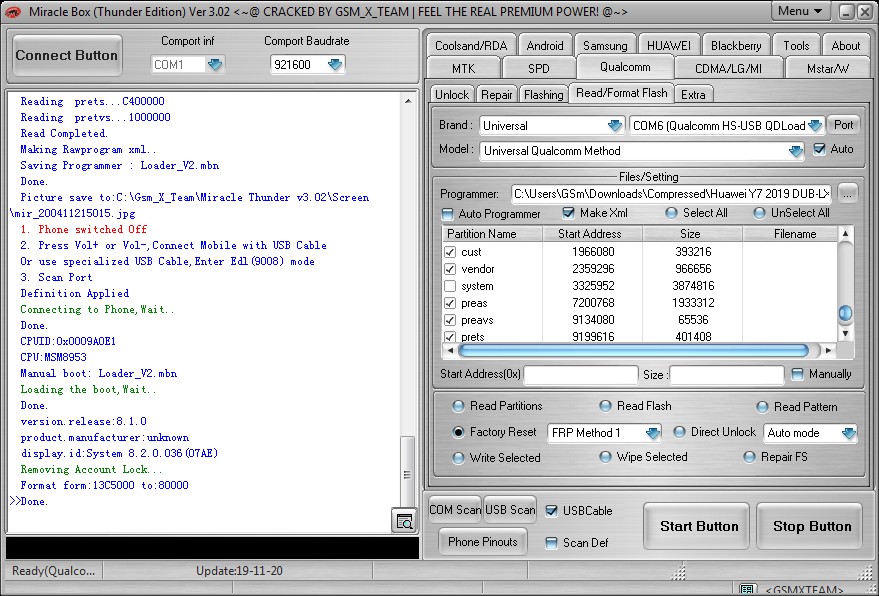This screenshot has width=879, height=596.
Task: Select the Read Flash radio button
Action: point(605,406)
